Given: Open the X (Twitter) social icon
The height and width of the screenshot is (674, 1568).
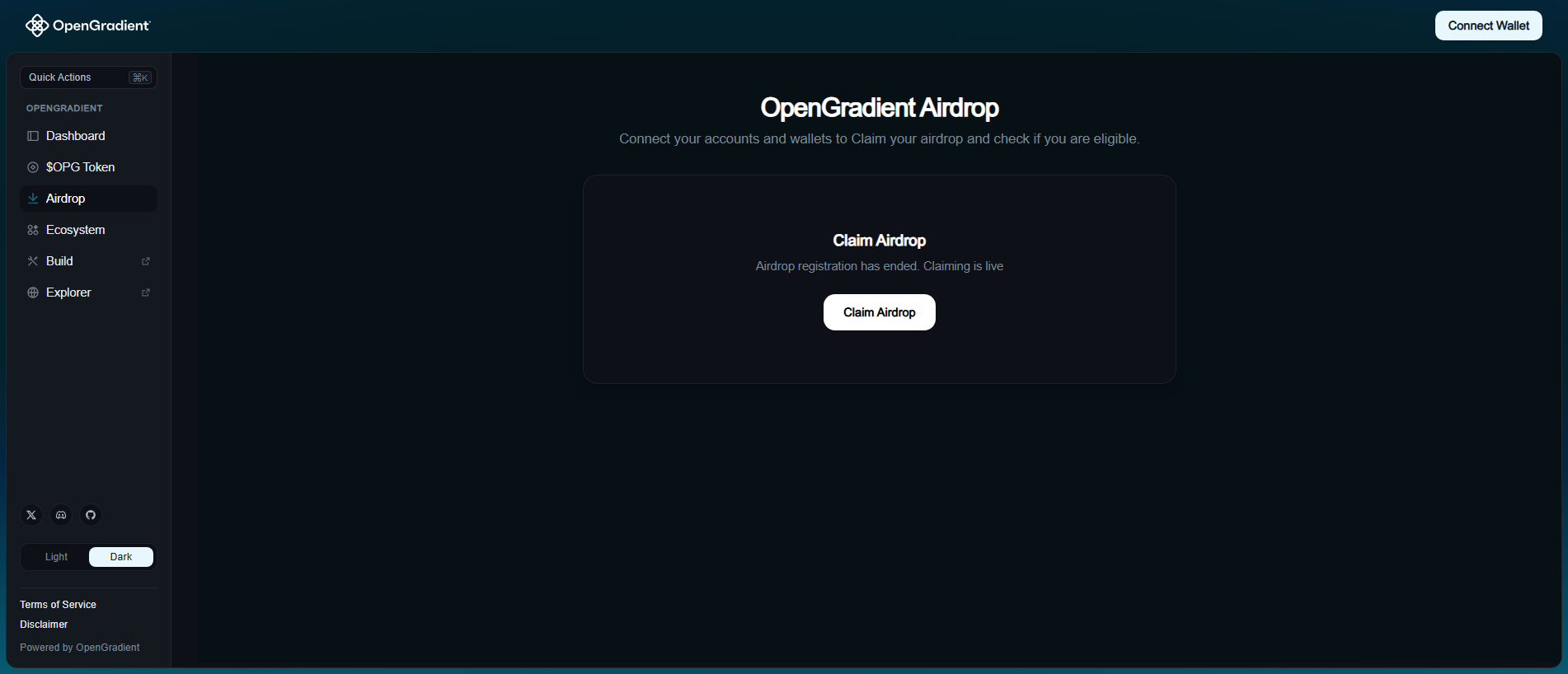Looking at the screenshot, I should [x=31, y=515].
